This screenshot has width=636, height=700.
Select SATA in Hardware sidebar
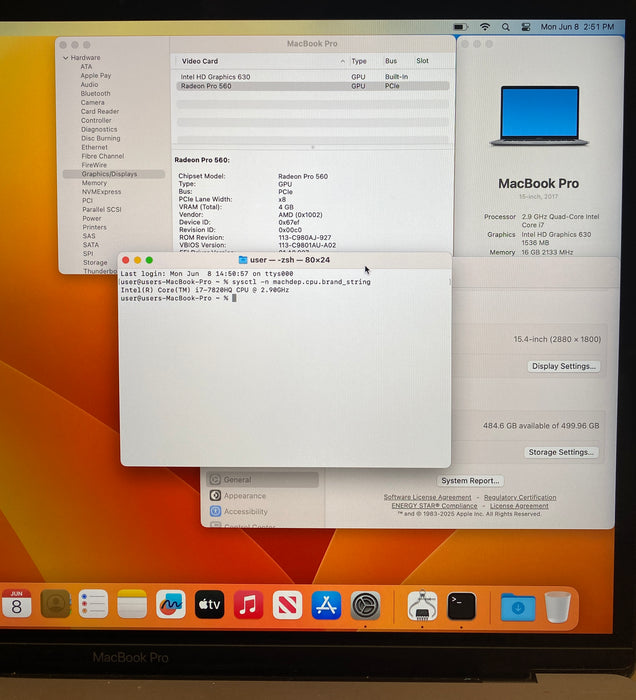(x=91, y=245)
